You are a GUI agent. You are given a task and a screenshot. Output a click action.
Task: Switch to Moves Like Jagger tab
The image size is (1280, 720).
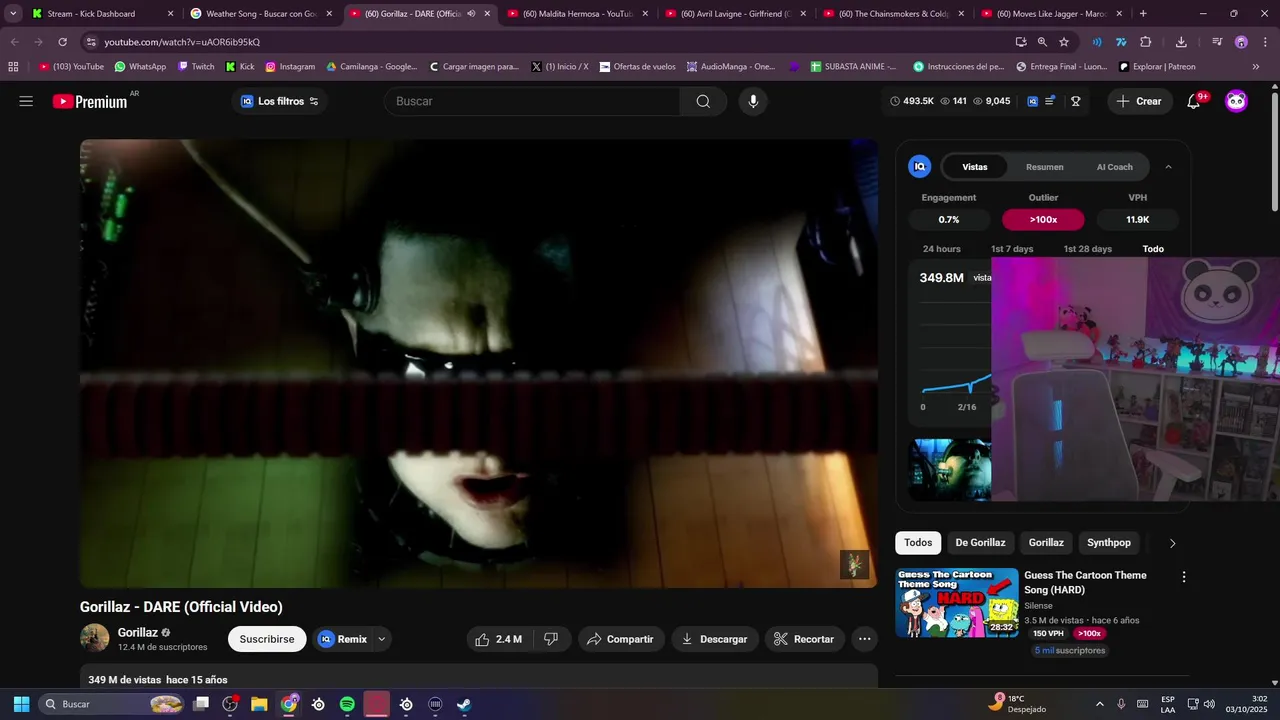1050,14
